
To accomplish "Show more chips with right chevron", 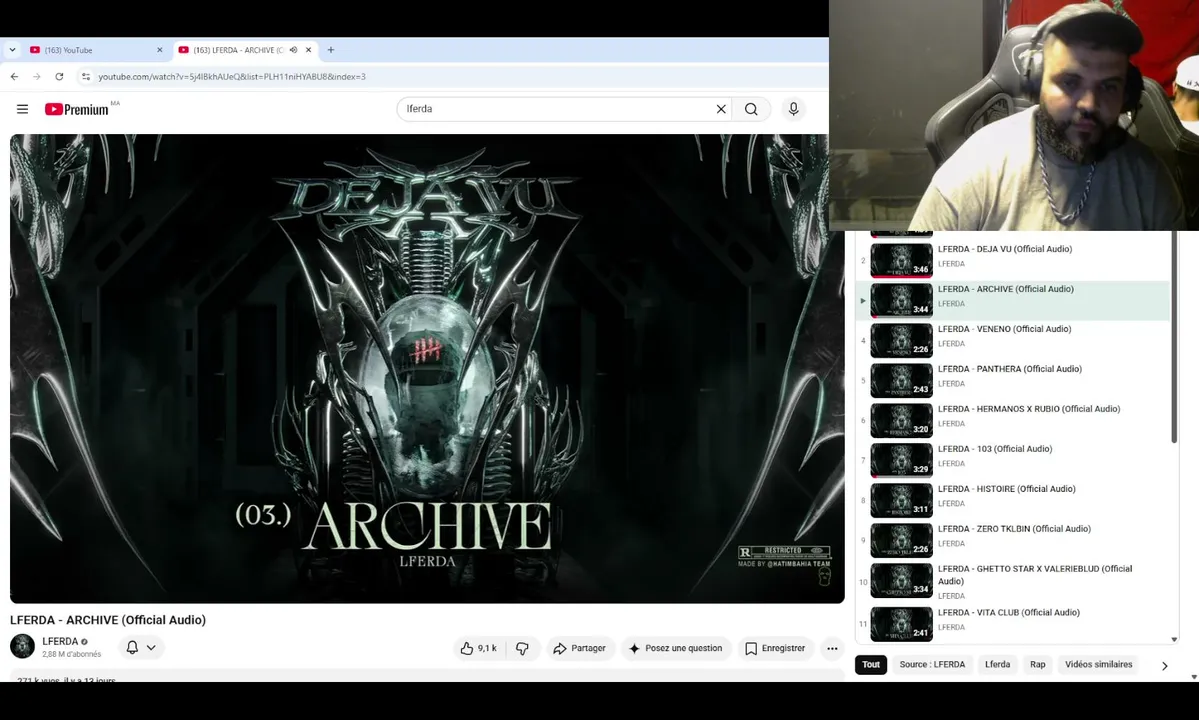I will (x=1165, y=666).
